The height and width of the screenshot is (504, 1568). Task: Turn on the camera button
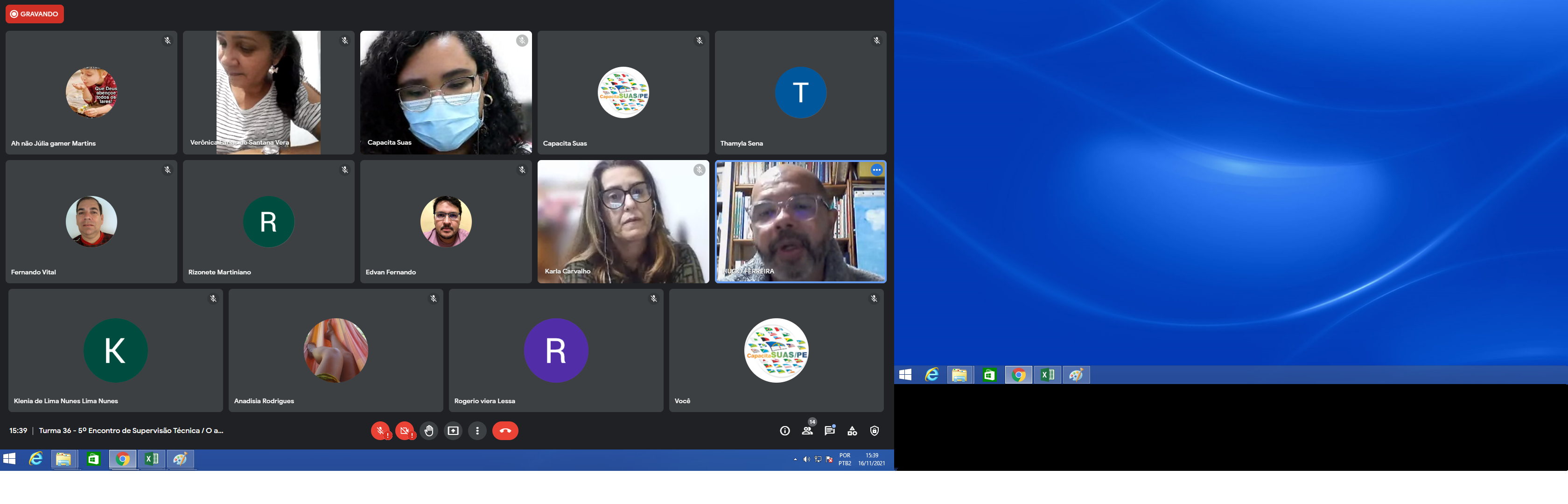(x=405, y=431)
